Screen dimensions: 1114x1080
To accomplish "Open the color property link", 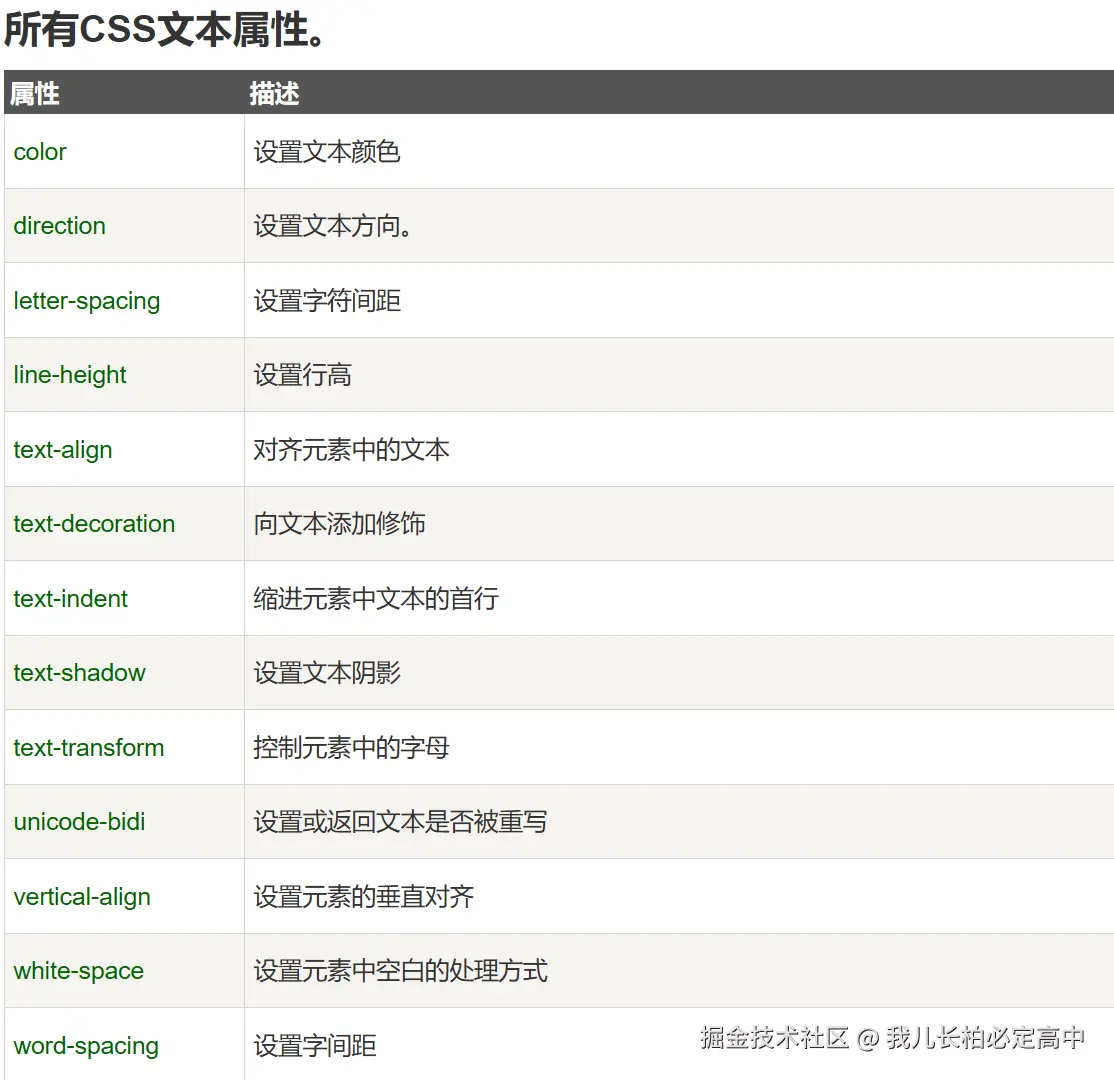I will pos(40,152).
